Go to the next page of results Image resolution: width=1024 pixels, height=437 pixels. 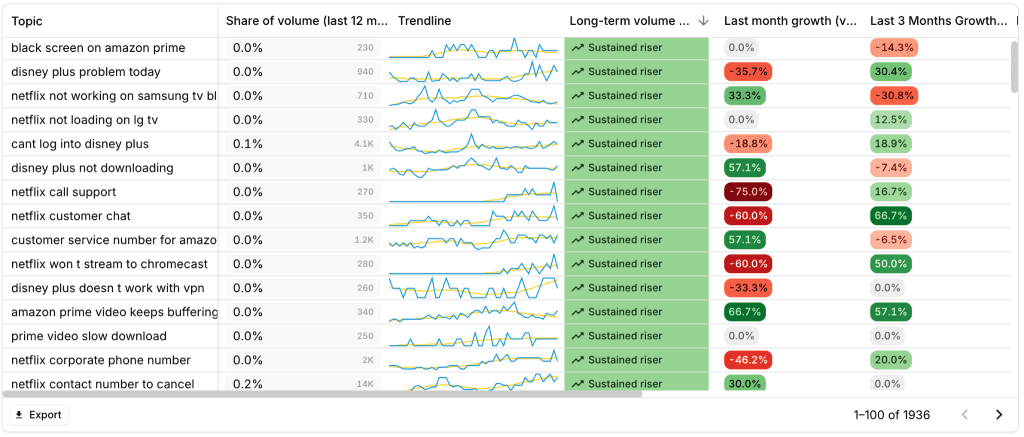click(999, 415)
